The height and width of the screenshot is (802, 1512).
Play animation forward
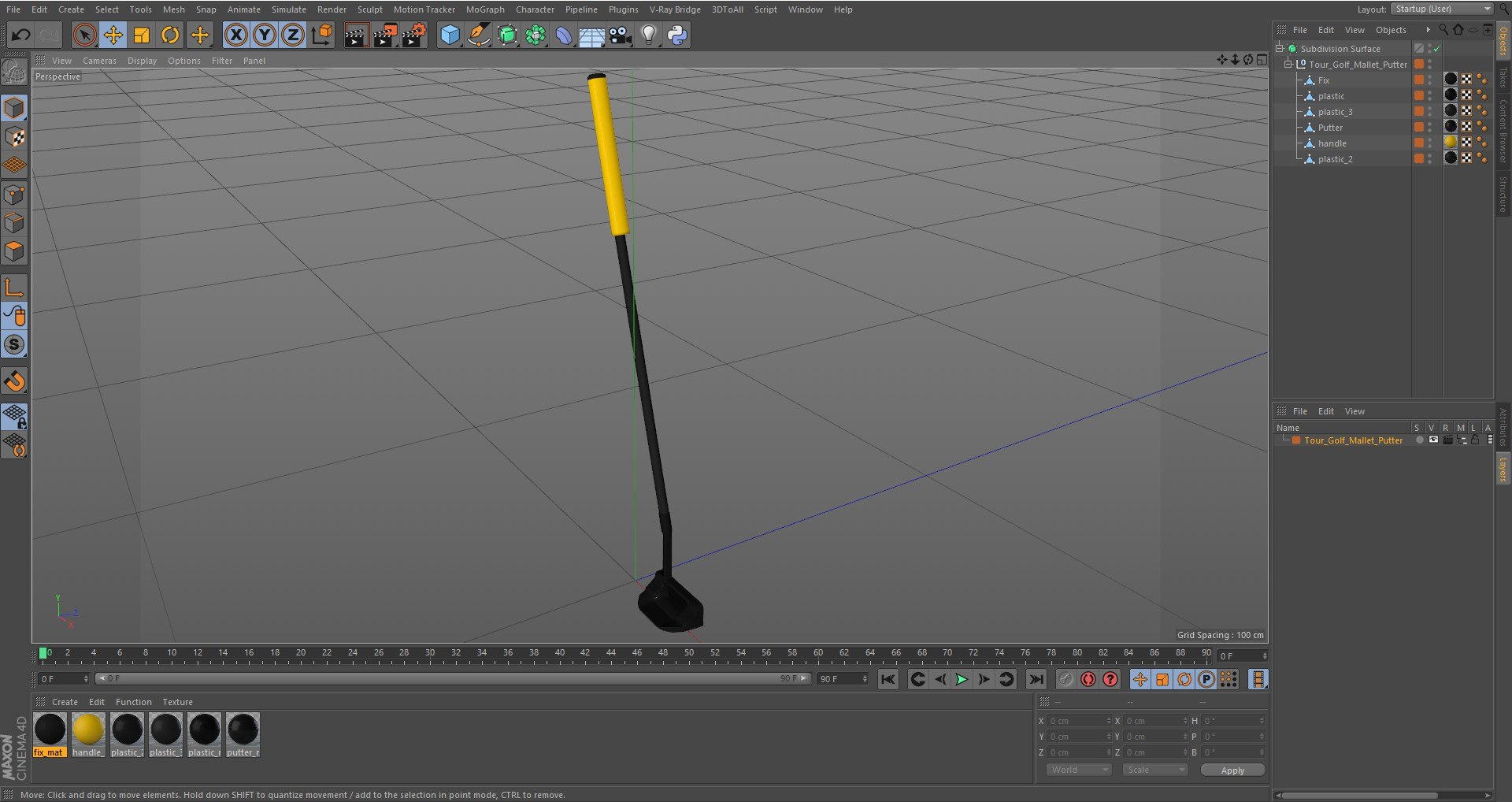[x=962, y=679]
